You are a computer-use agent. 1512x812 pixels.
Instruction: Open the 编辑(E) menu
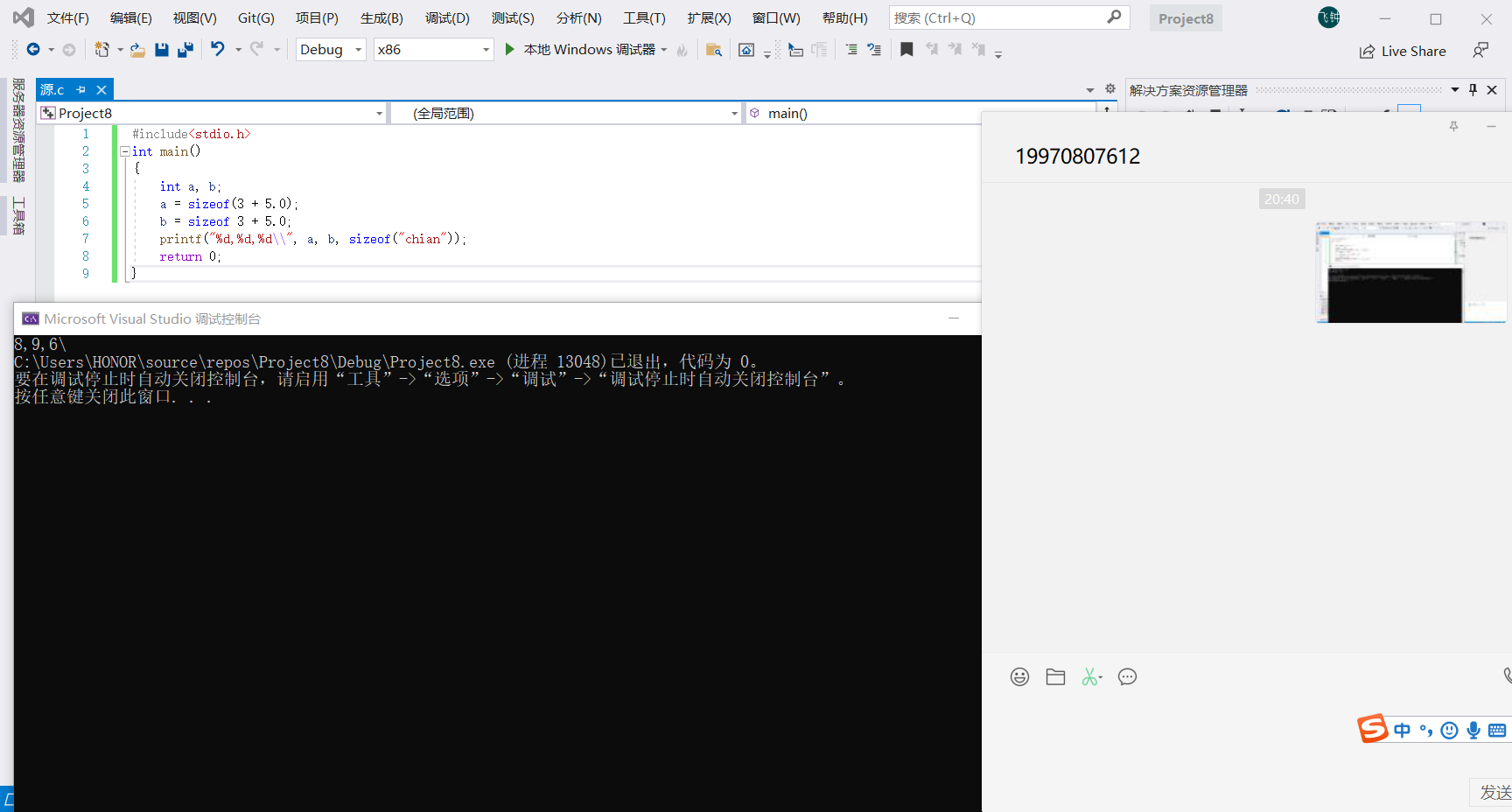(x=131, y=17)
